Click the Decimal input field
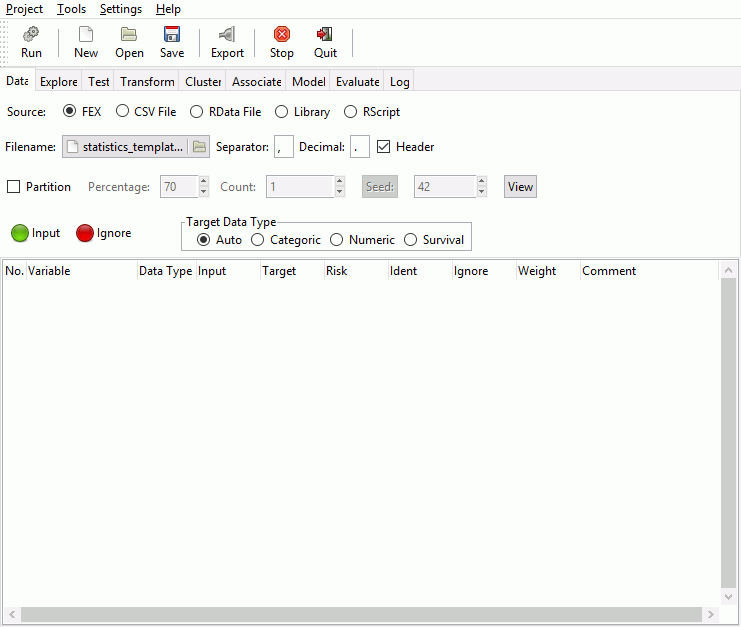 click(360, 146)
